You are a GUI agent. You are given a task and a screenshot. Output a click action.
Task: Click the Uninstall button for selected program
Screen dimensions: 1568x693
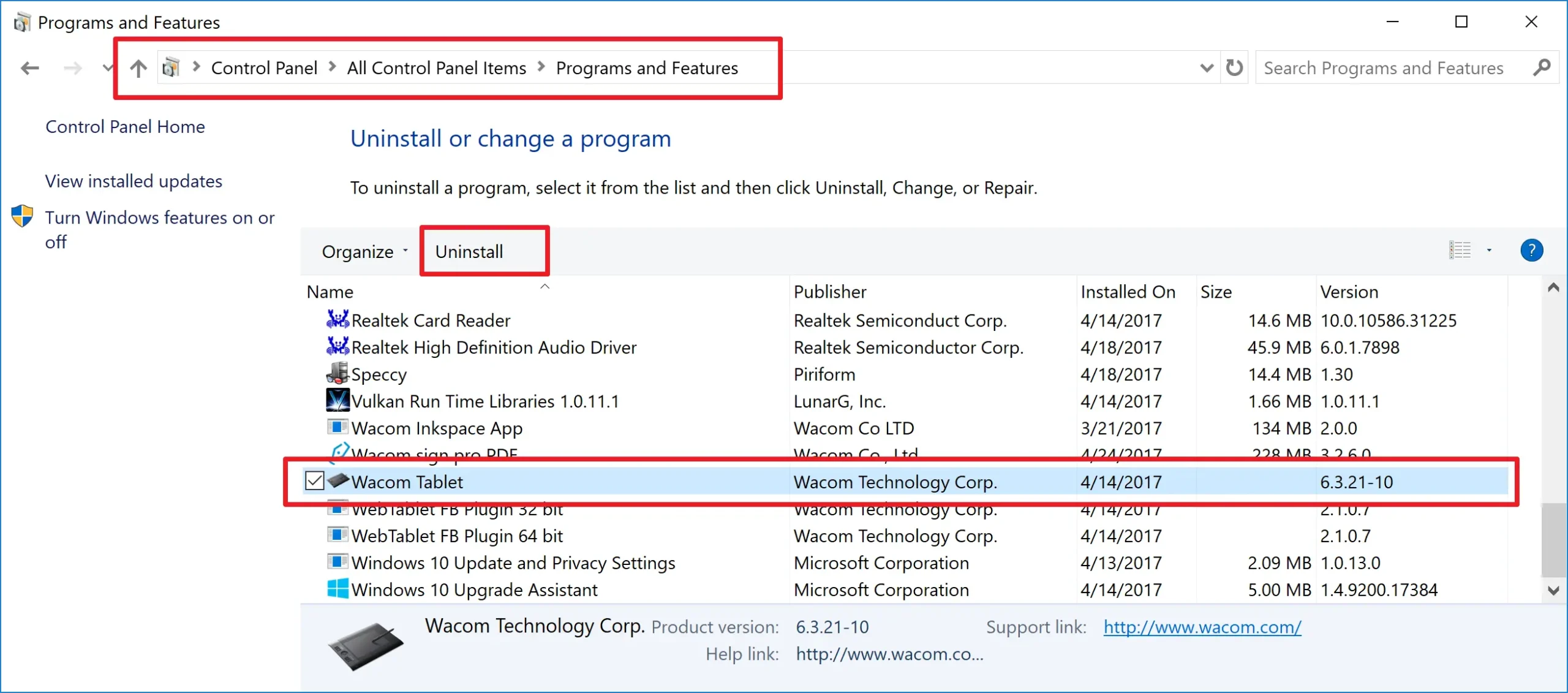click(x=471, y=251)
